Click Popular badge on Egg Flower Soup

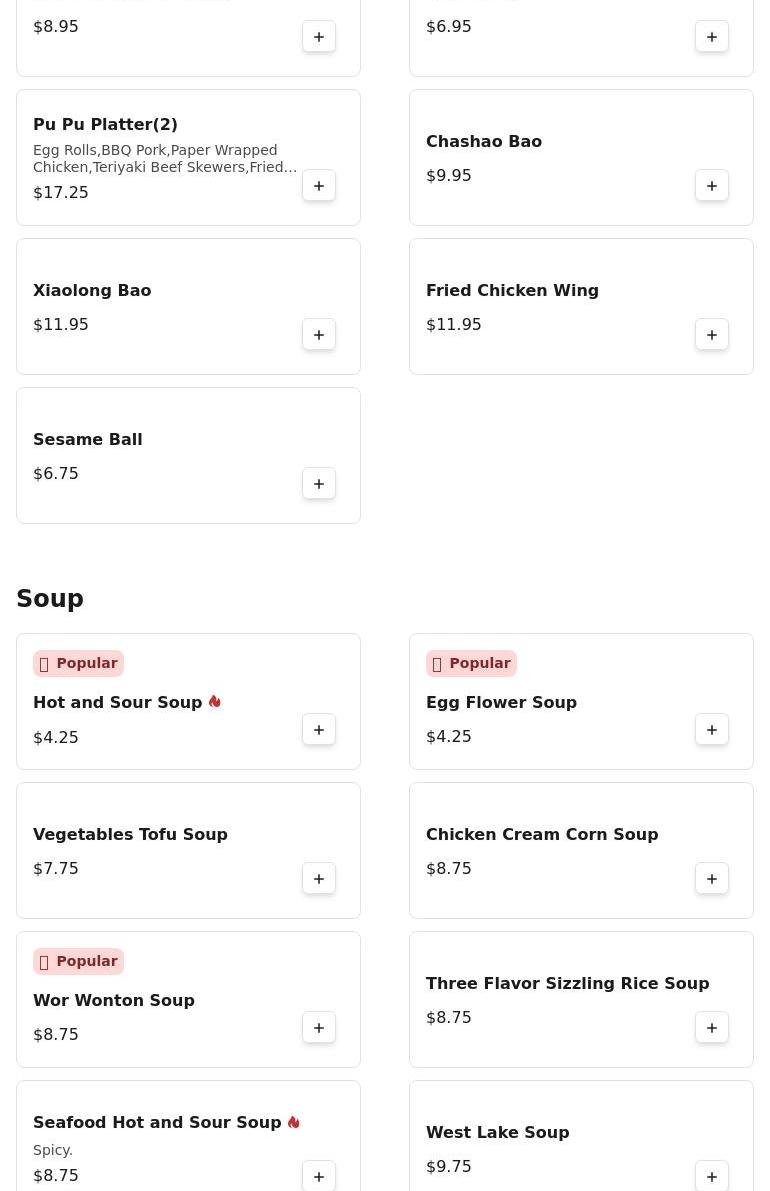pos(471,663)
